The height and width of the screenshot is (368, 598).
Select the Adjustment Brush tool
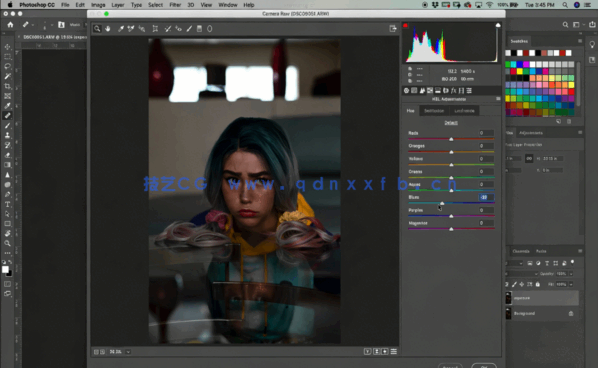[189, 29]
